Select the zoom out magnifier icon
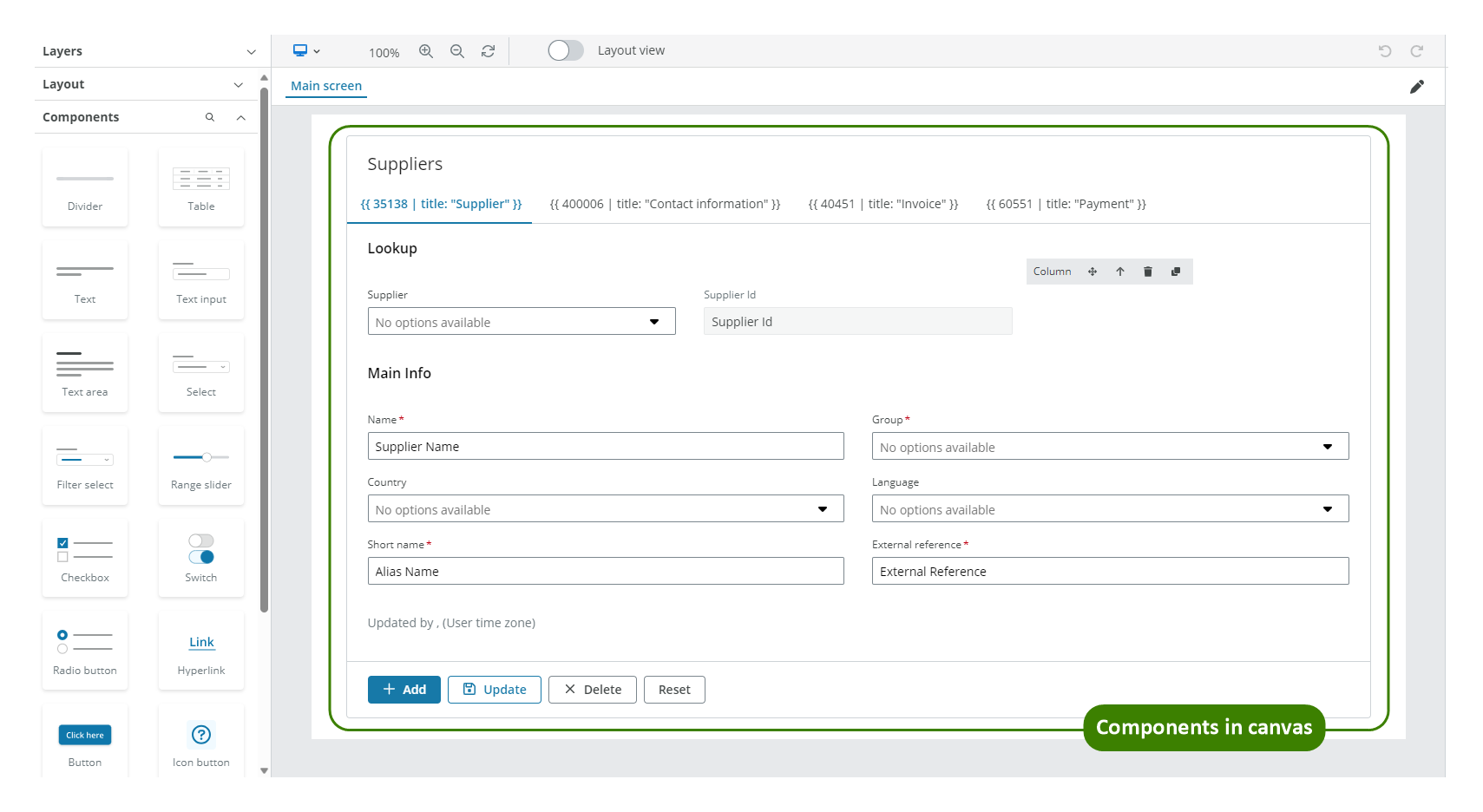Viewport: 1483px width, 812px height. (x=457, y=51)
